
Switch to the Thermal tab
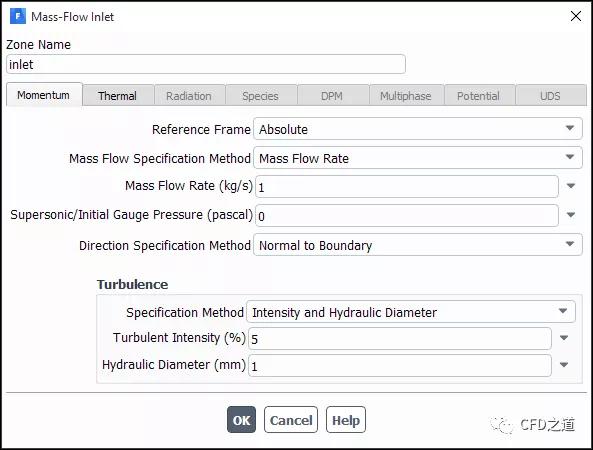coord(117,96)
